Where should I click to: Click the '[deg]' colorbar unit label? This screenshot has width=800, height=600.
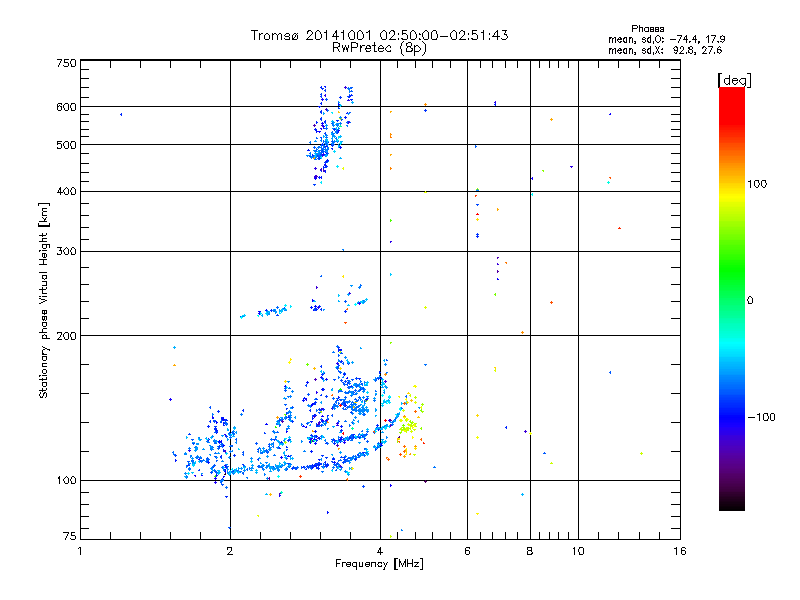734,80
